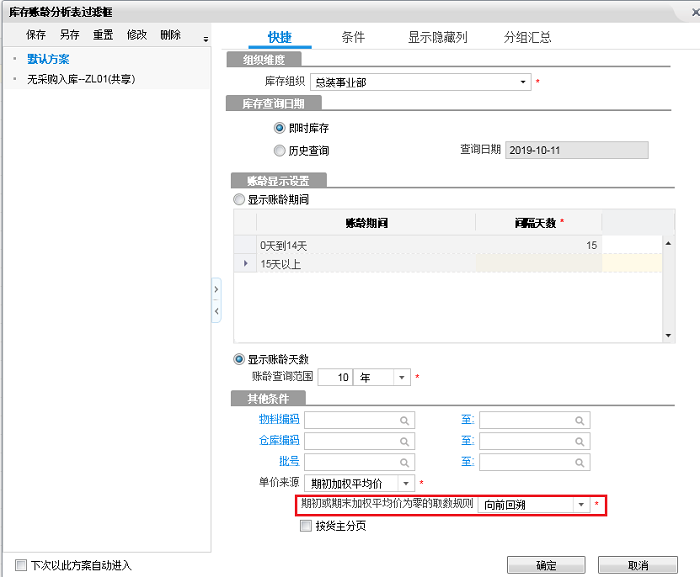Click the 确定 button
The width and height of the screenshot is (700, 577).
pos(546,565)
